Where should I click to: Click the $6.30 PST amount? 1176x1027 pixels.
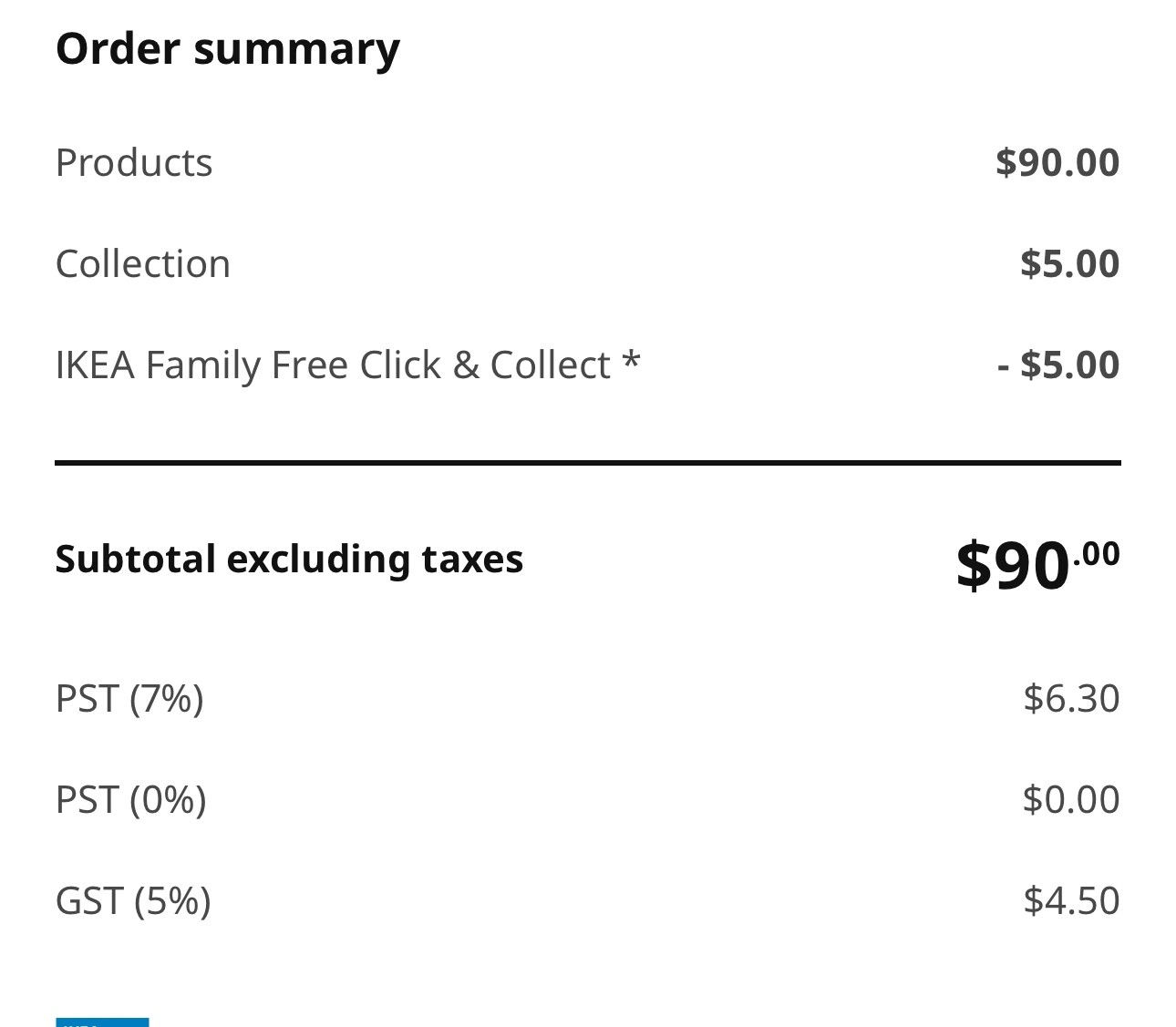coord(1071,699)
